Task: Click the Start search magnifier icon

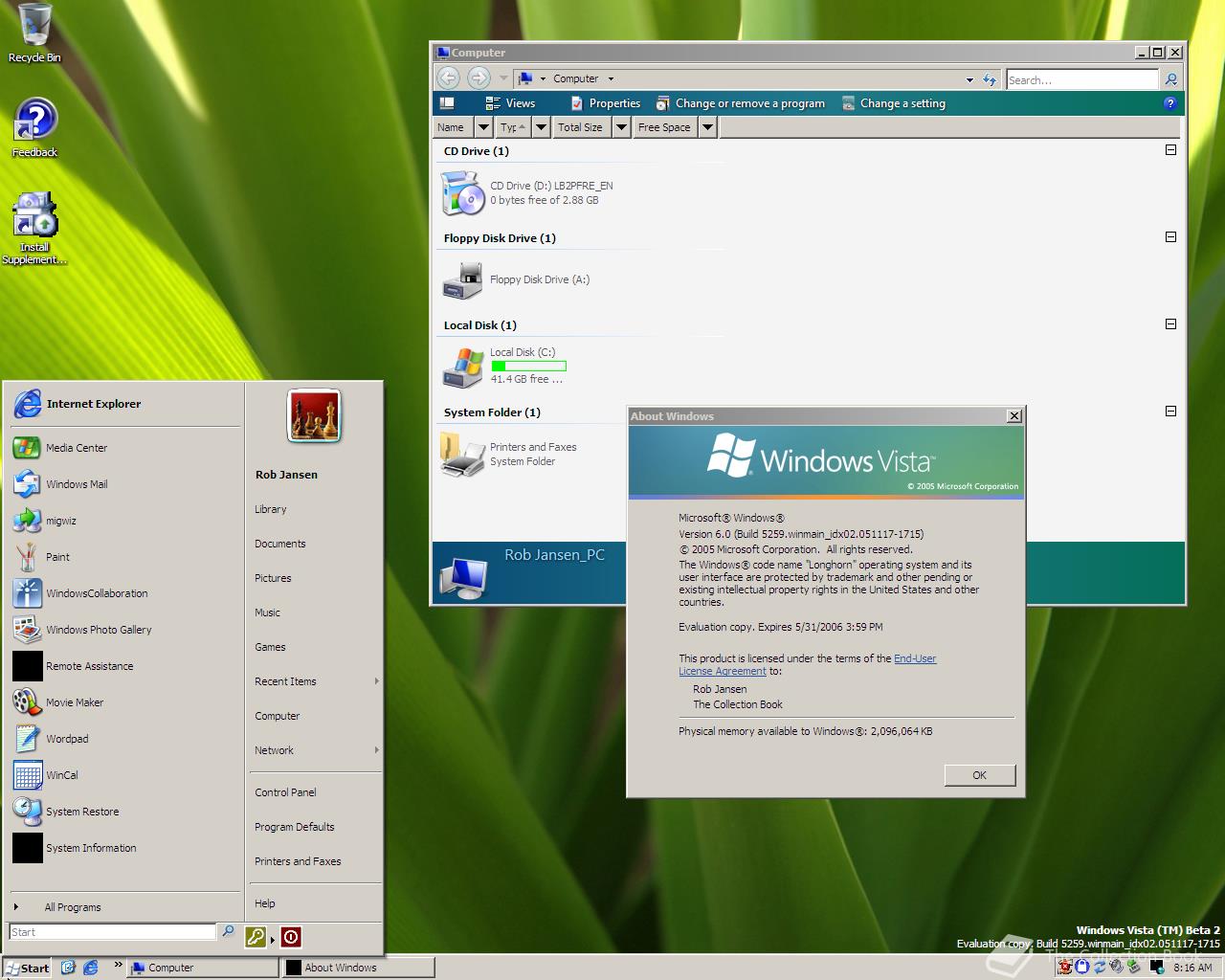Action: coord(228,931)
